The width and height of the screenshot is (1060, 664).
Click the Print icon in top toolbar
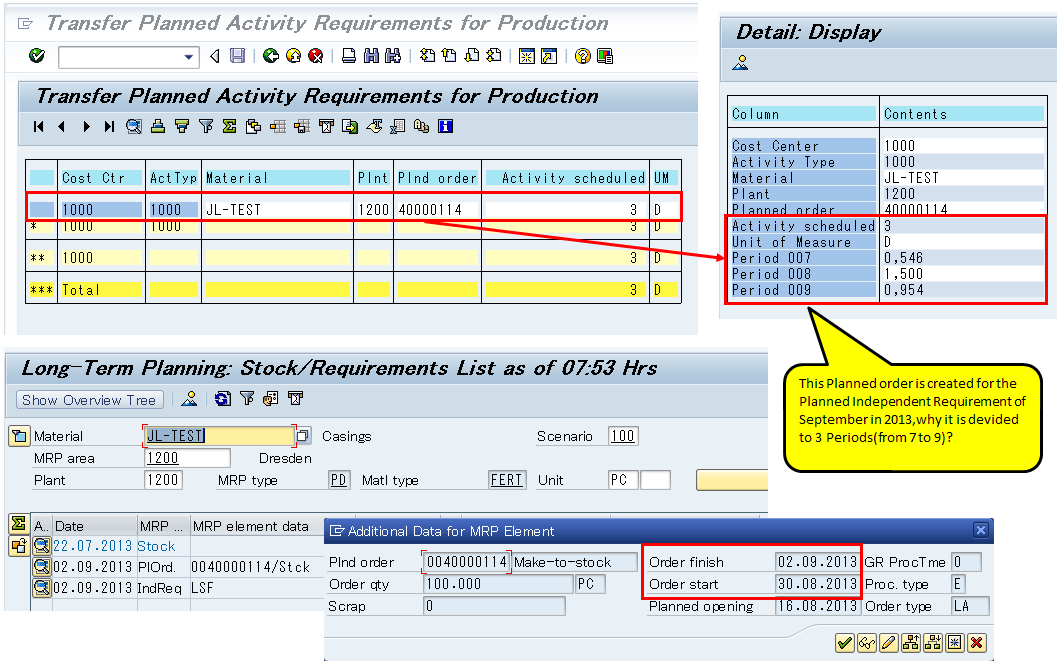click(x=349, y=56)
